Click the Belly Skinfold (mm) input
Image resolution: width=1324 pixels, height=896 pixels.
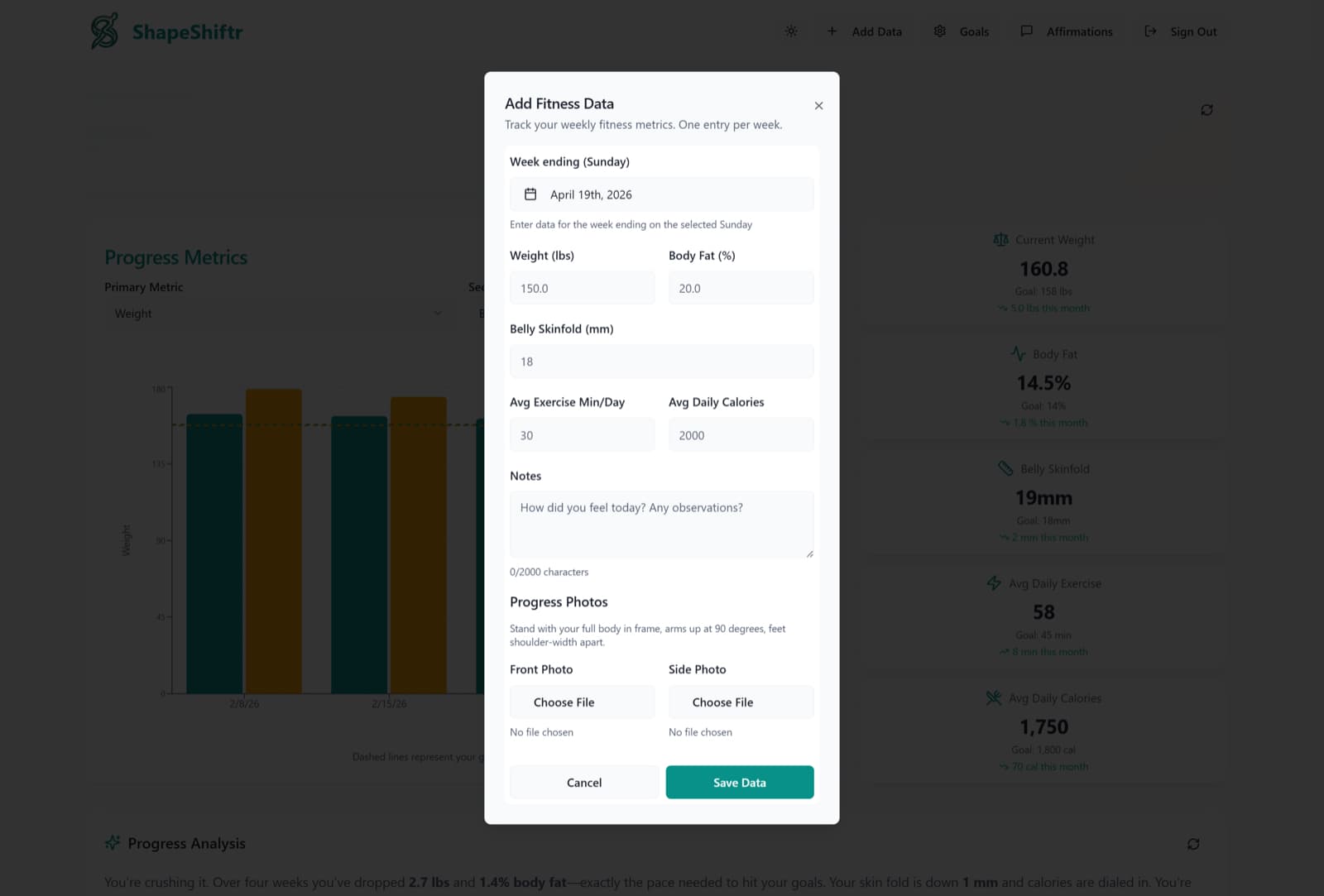pyautogui.click(x=662, y=362)
